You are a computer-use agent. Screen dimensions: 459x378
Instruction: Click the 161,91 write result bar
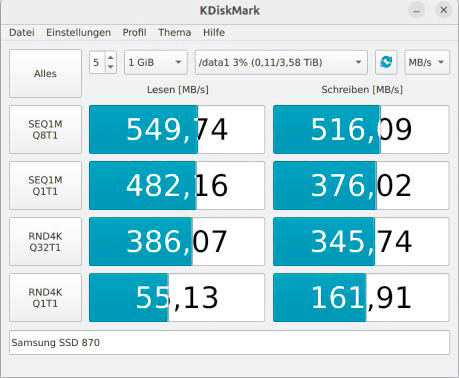click(361, 298)
